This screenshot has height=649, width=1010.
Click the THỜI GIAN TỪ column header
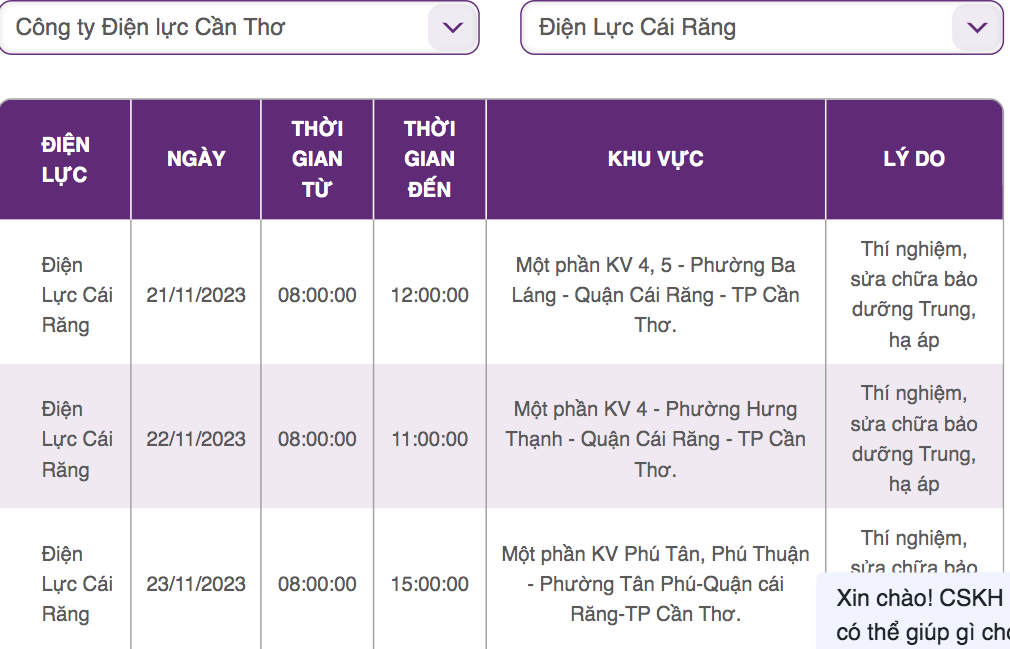(317, 160)
